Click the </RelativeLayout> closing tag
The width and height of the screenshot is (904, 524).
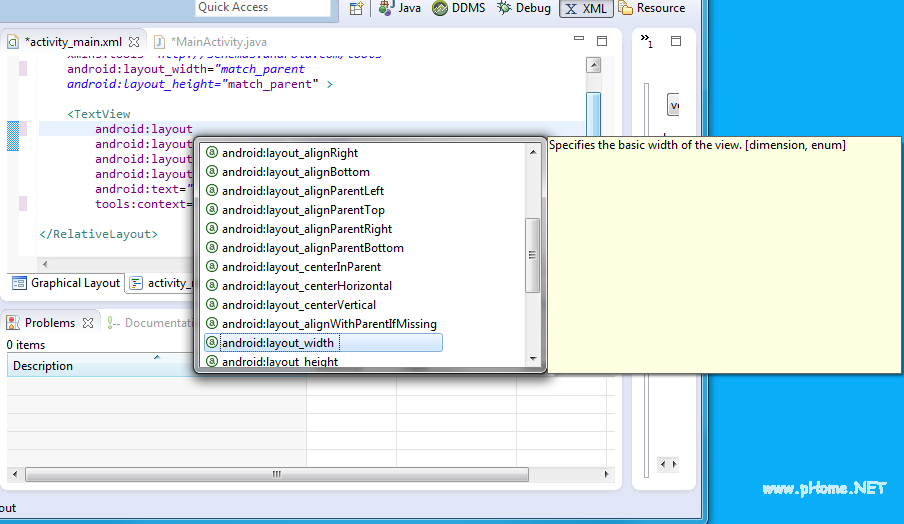click(99, 234)
